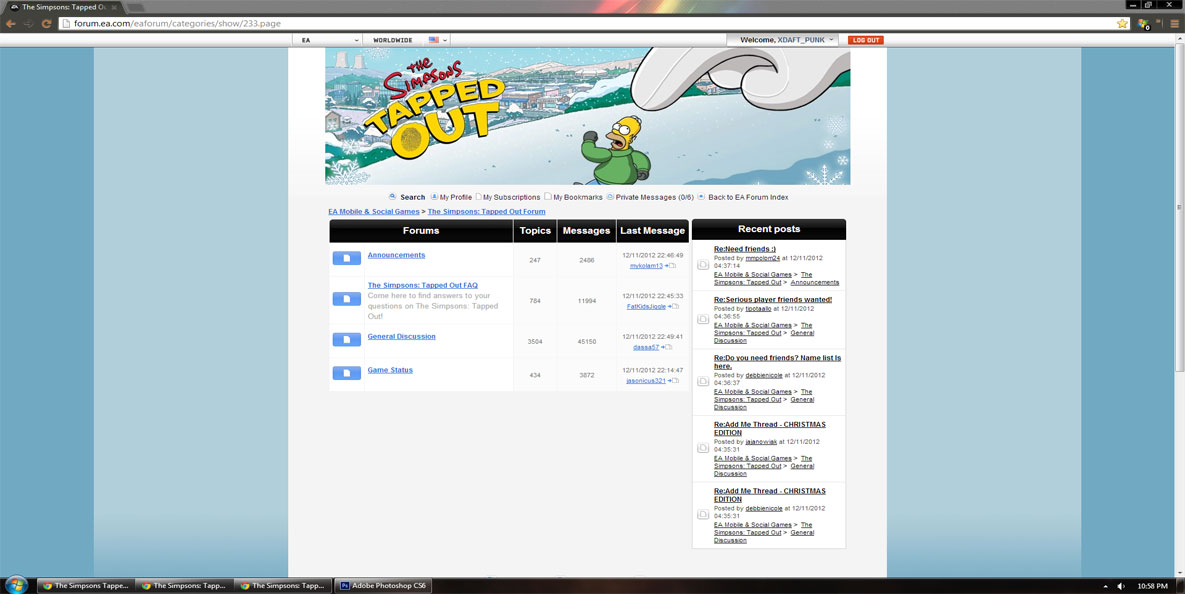
Task: Click the My Bookmarks page icon
Action: coord(548,196)
